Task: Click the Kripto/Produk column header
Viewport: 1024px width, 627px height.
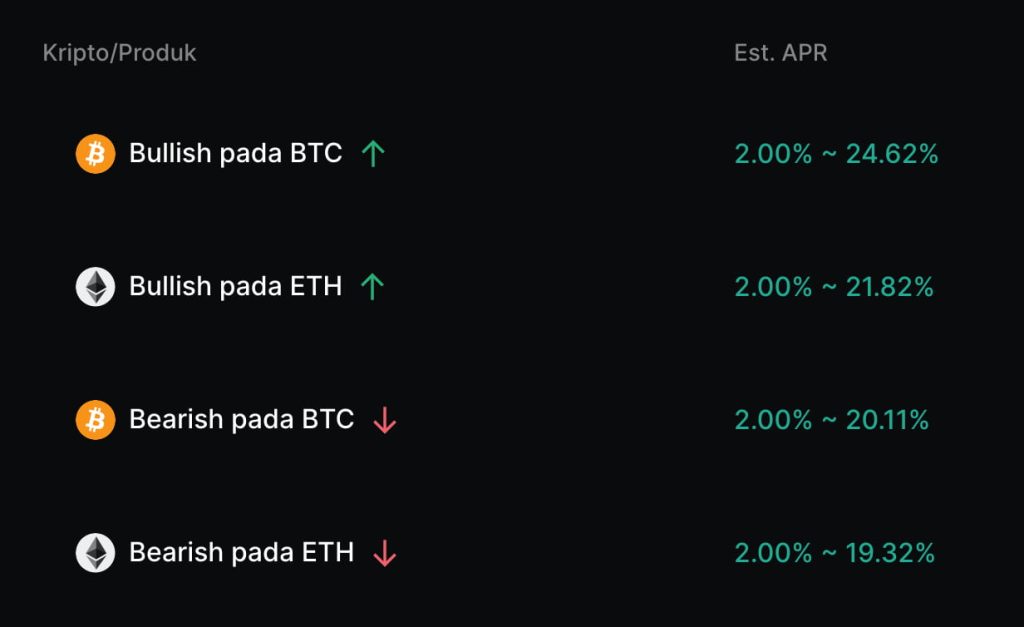Action: click(120, 53)
